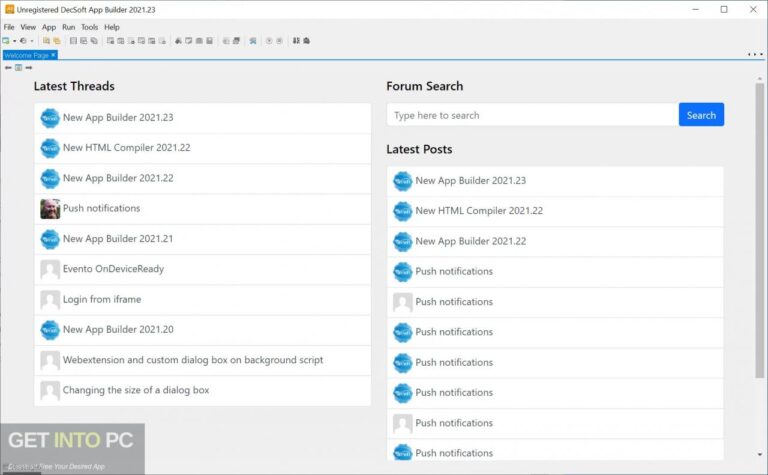This screenshot has width=768, height=475.
Task: Click the scrollbar down arrow
Action: [760, 454]
